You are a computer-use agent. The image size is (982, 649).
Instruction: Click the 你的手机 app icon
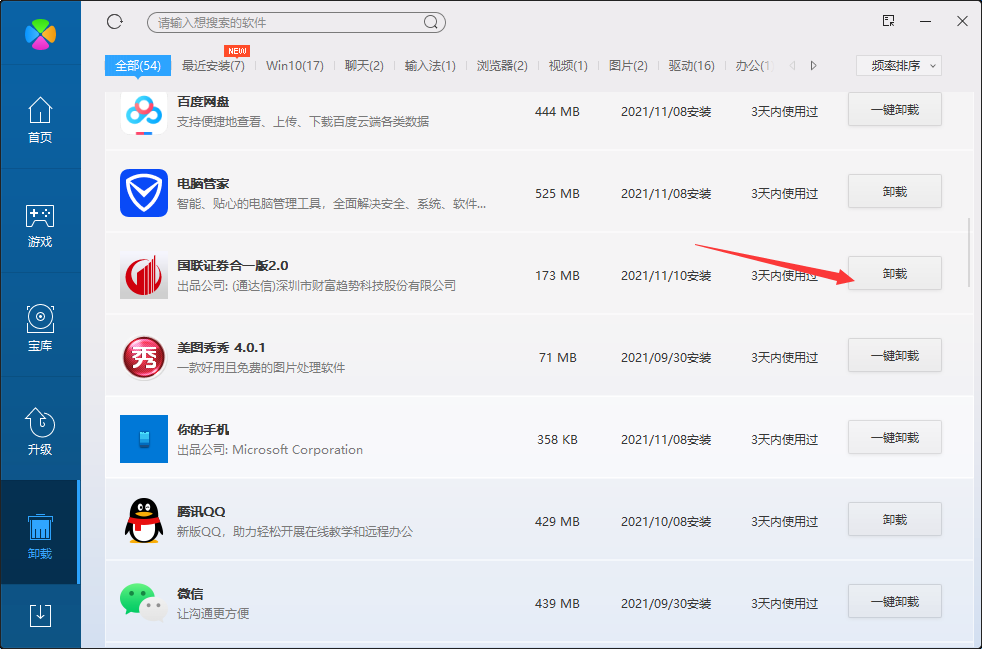tap(144, 439)
